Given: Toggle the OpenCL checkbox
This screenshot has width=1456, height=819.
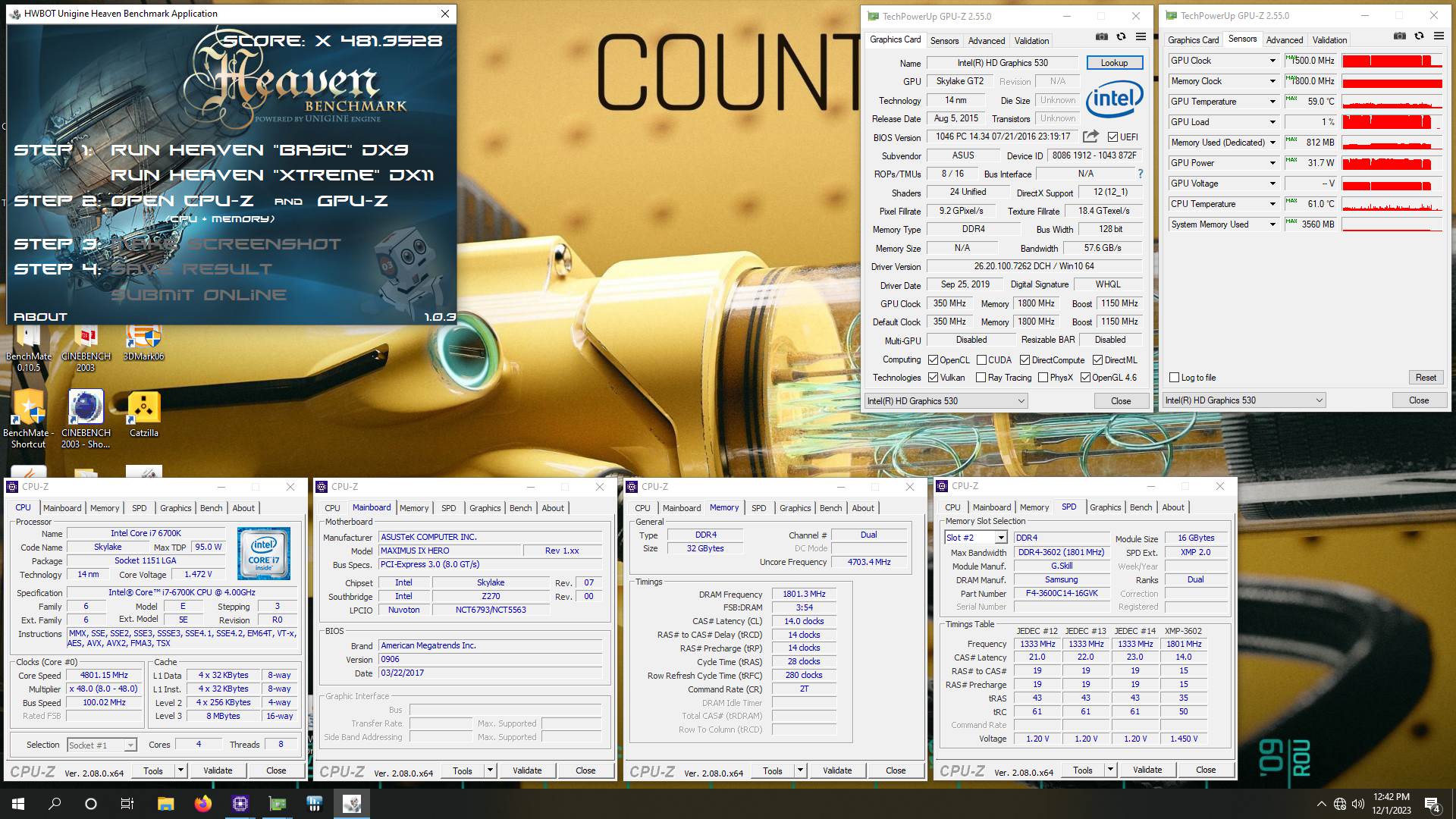Looking at the screenshot, I should (x=933, y=360).
